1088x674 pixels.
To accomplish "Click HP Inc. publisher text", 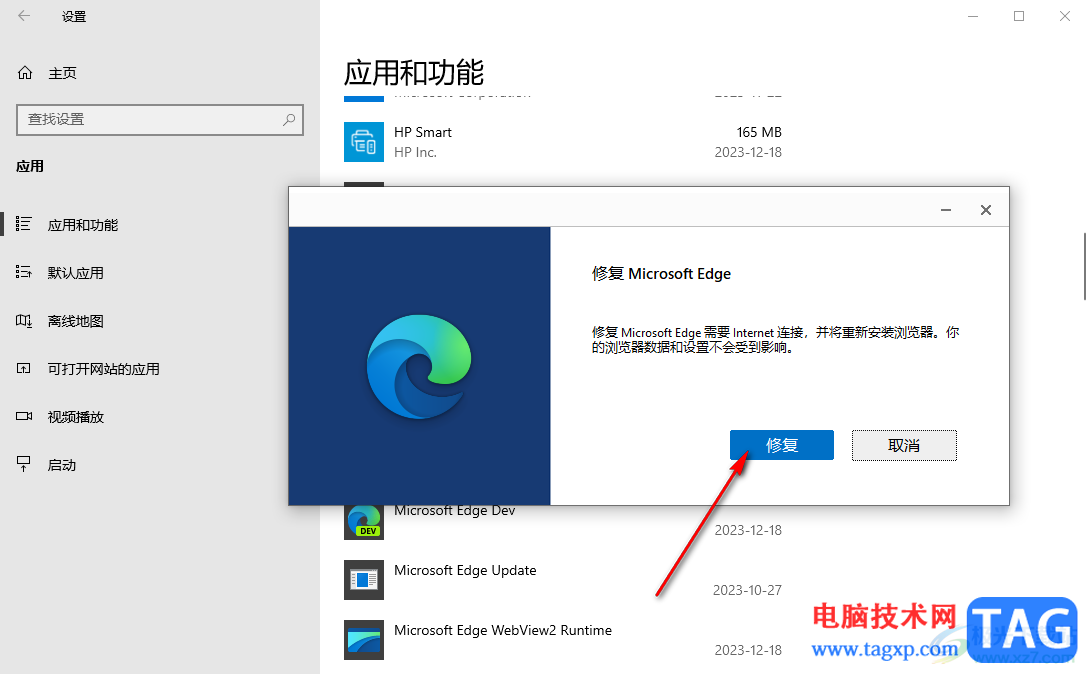I will click(415, 152).
